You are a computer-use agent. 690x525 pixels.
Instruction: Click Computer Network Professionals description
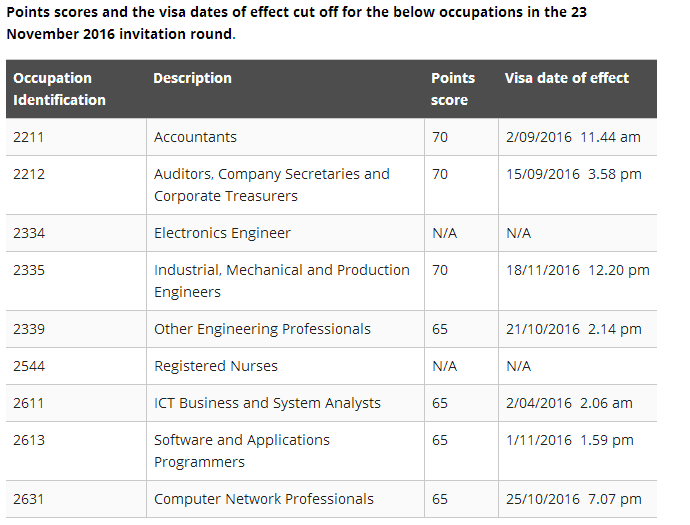click(264, 499)
